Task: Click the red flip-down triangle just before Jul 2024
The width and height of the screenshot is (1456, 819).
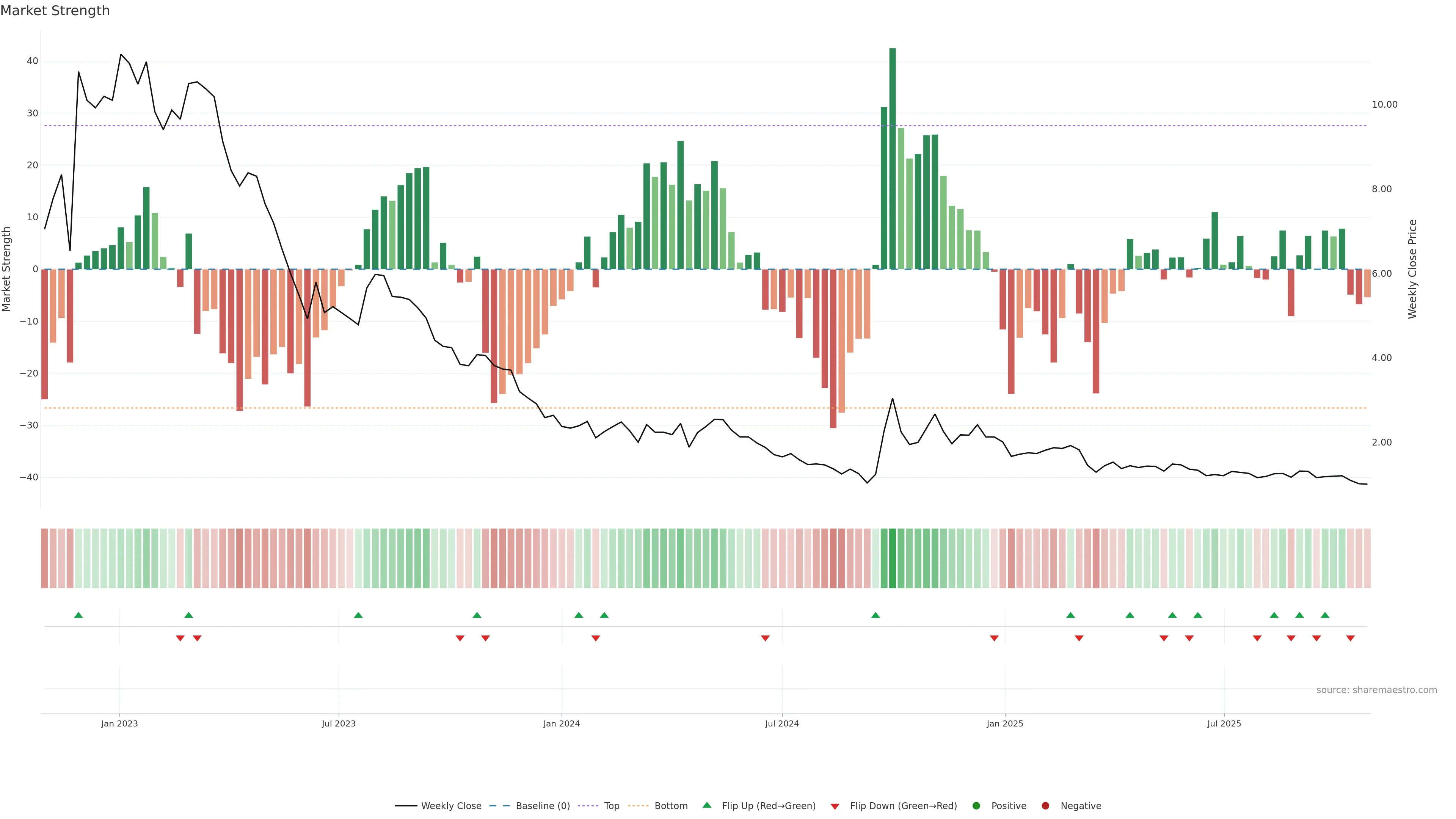Action: [765, 638]
